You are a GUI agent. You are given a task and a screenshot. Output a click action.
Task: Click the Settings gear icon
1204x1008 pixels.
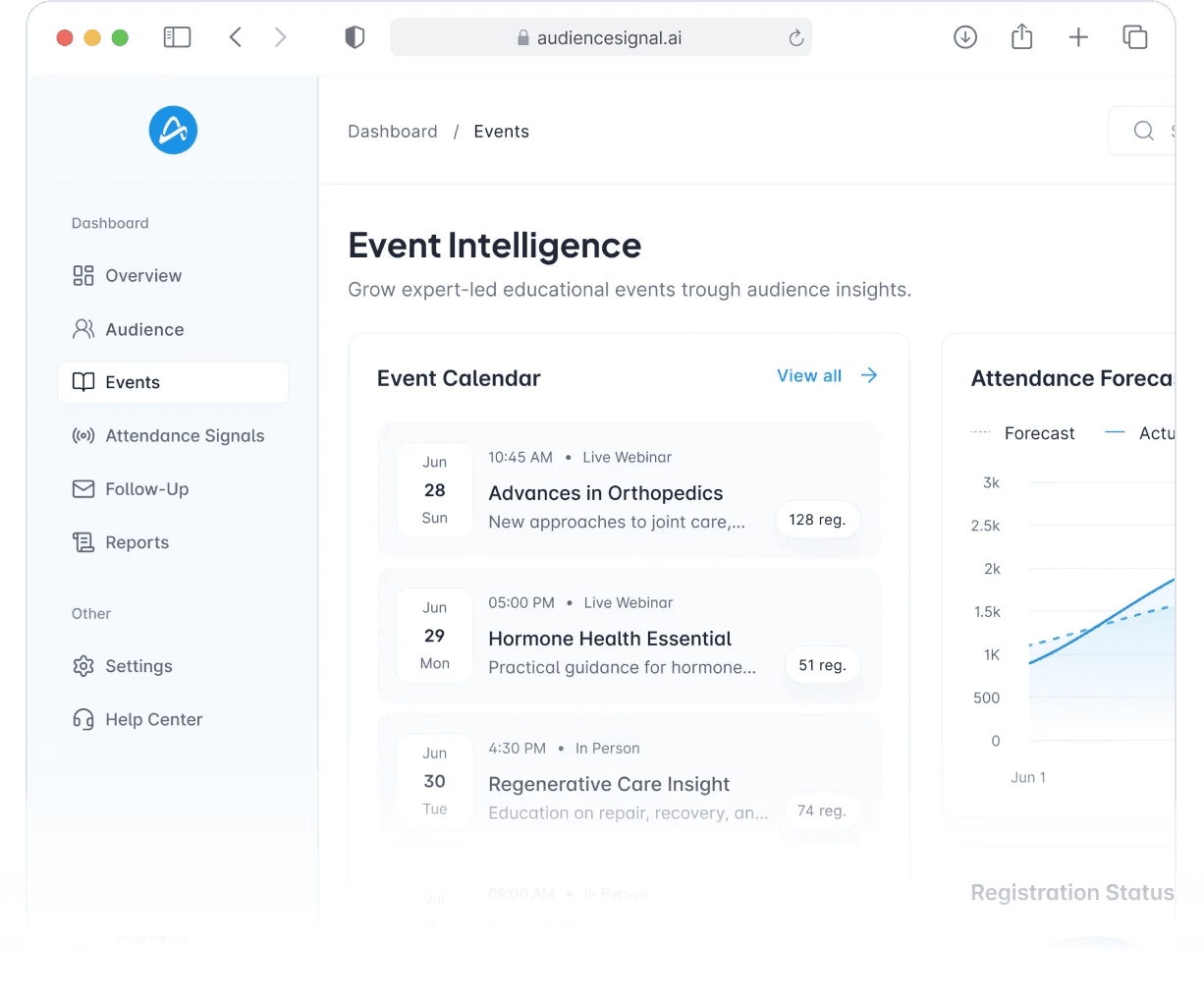pos(83,666)
